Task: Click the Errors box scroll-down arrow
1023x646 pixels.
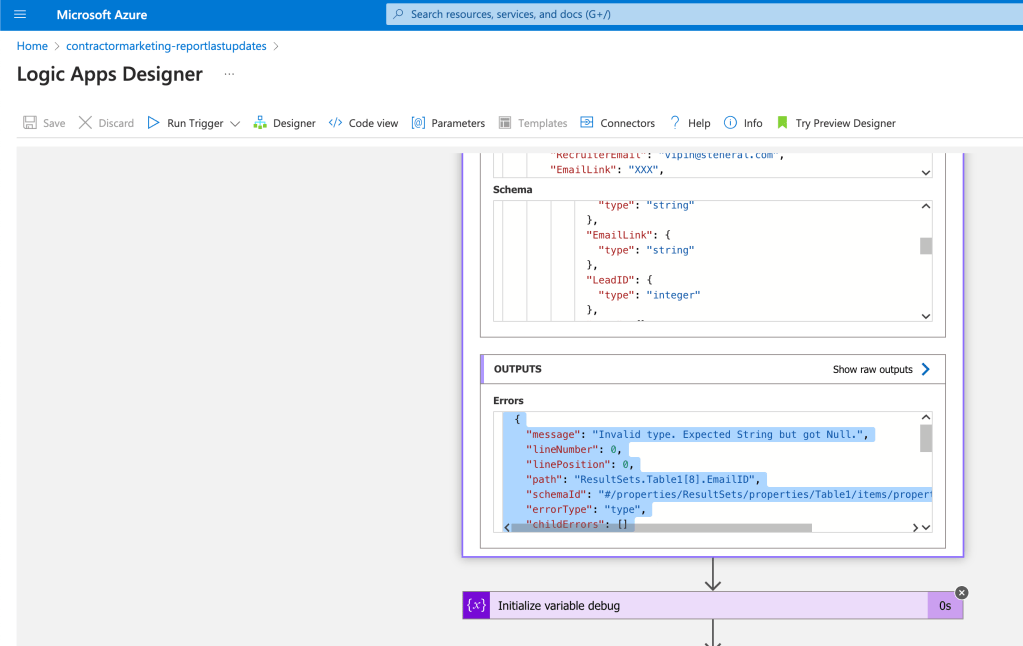Action: tap(926, 527)
